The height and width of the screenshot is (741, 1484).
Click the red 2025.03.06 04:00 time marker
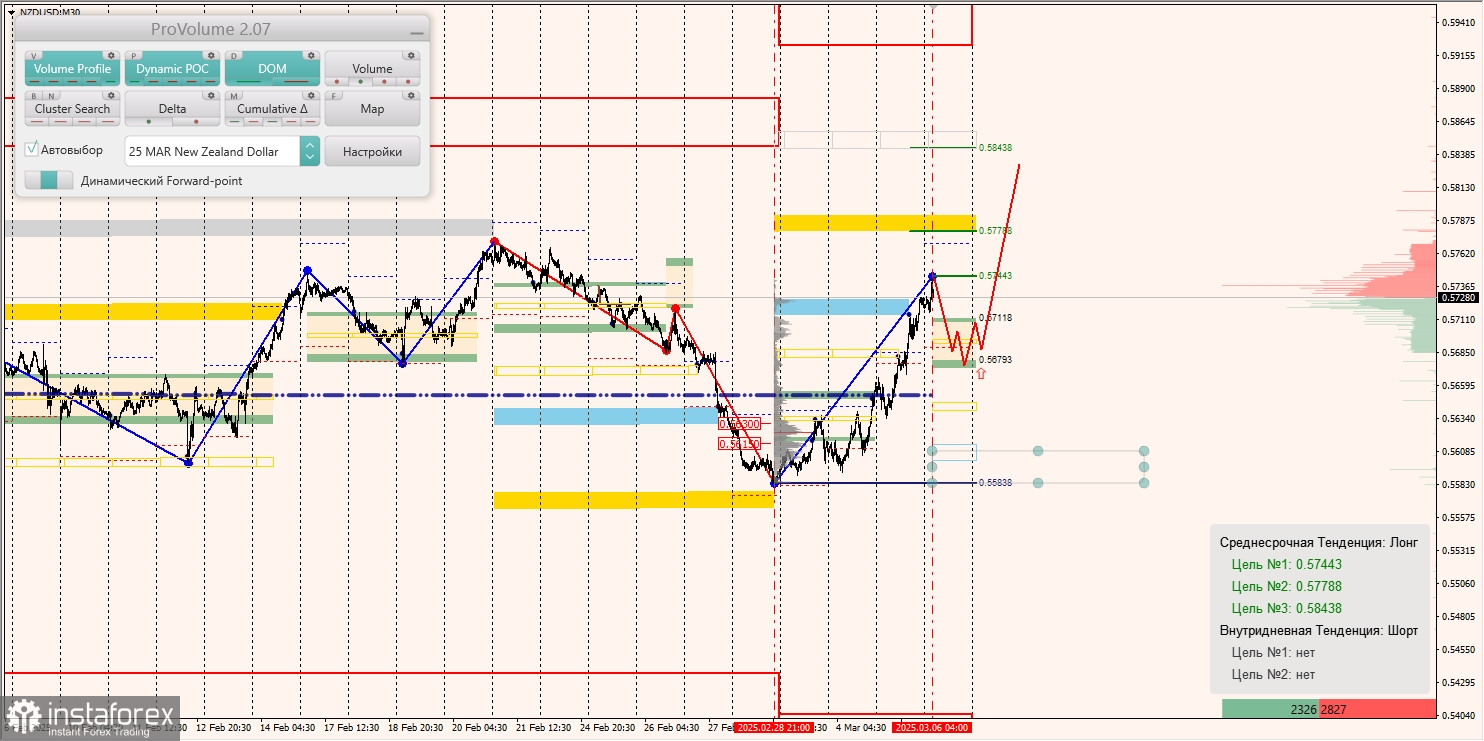coord(931,727)
